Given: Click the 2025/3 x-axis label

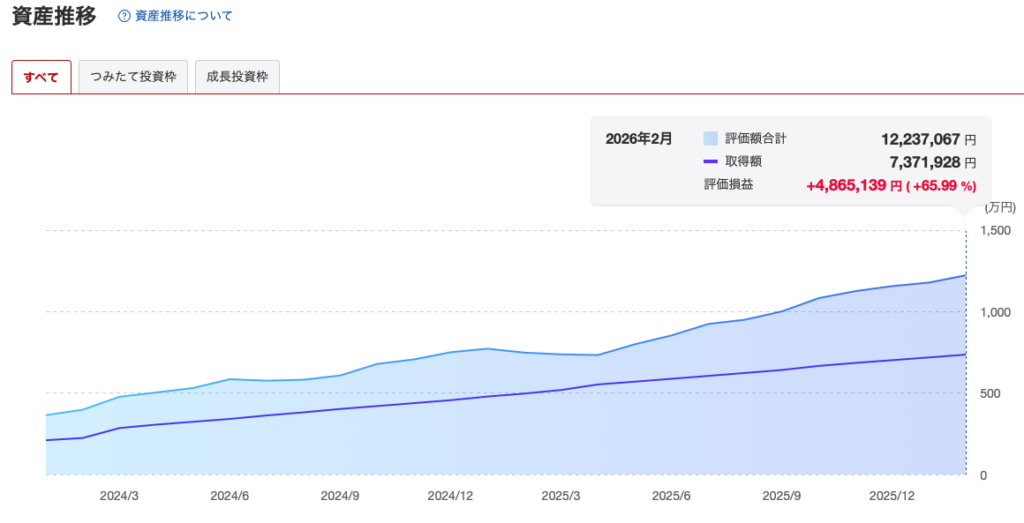Looking at the screenshot, I should [x=560, y=495].
